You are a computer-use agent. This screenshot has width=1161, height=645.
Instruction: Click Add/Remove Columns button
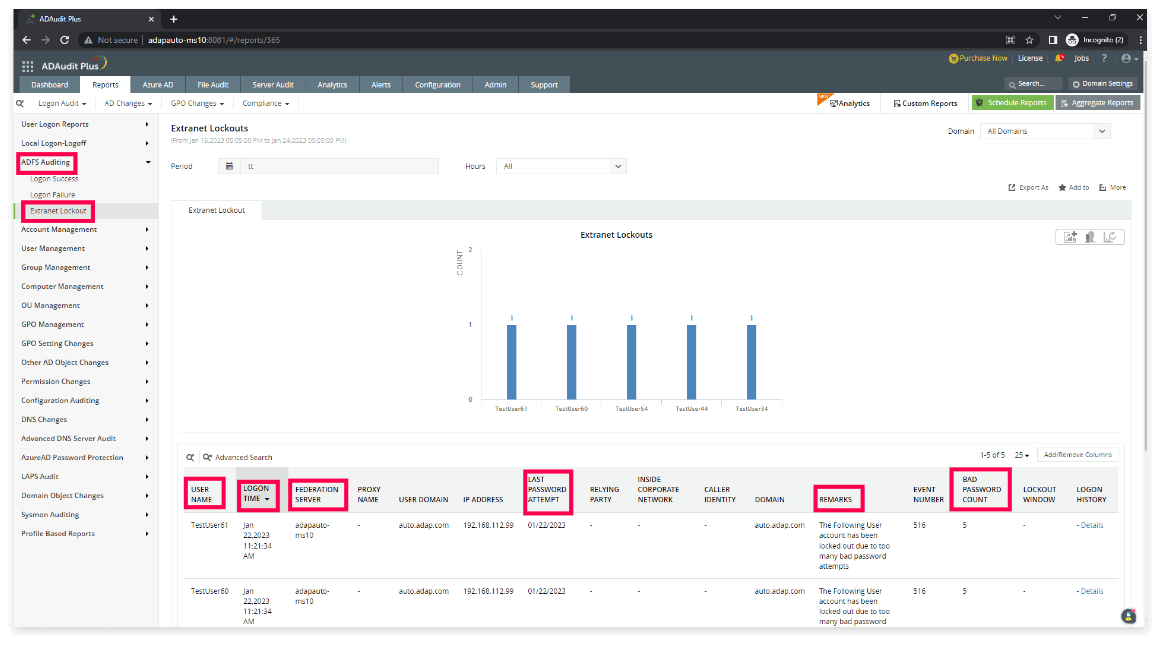[x=1077, y=455]
